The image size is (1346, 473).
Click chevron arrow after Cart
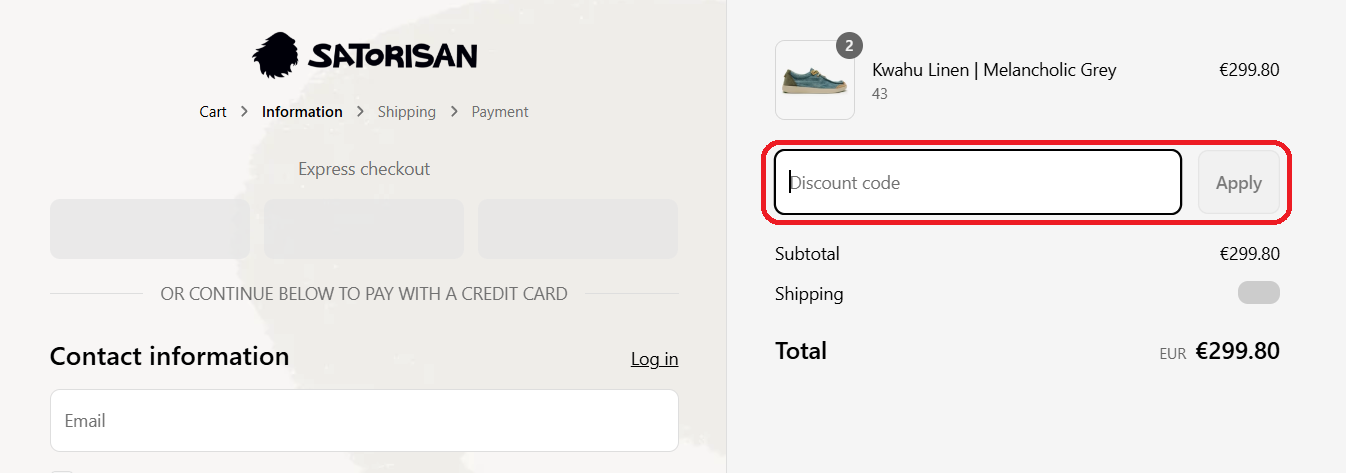click(x=245, y=112)
